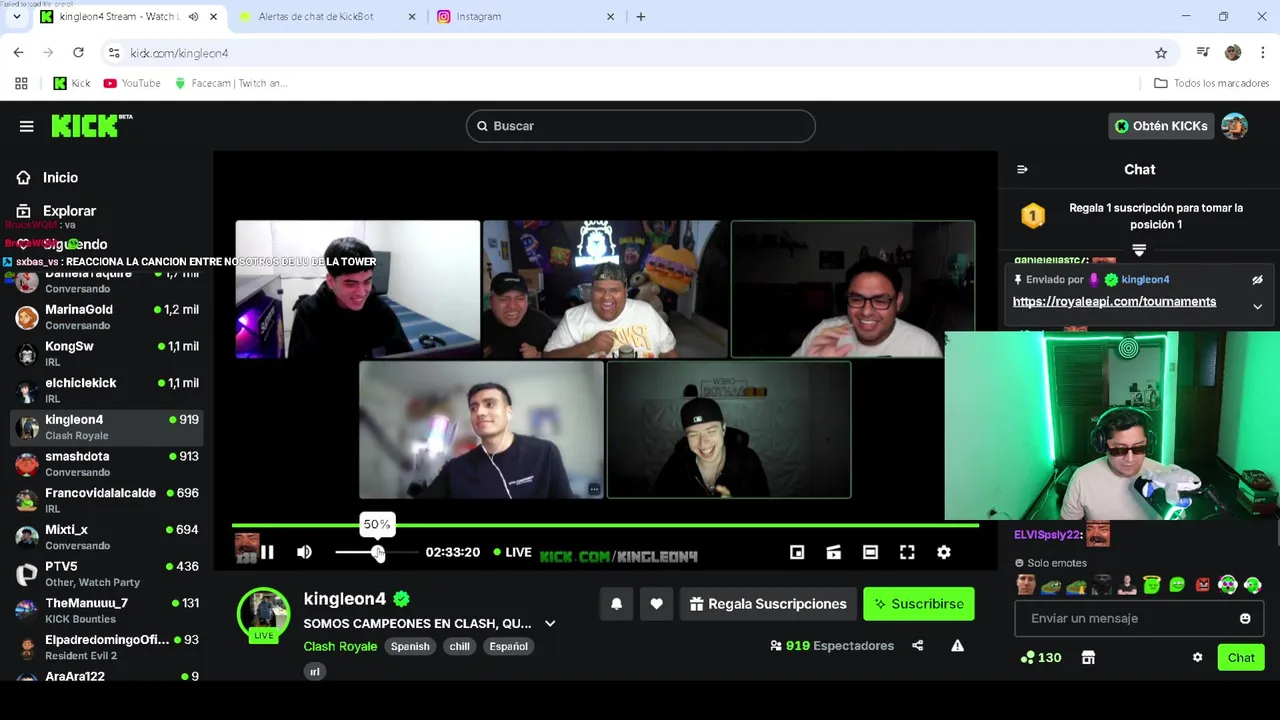Image resolution: width=1280 pixels, height=720 pixels.
Task: Open a new browser tab
Action: tap(641, 17)
